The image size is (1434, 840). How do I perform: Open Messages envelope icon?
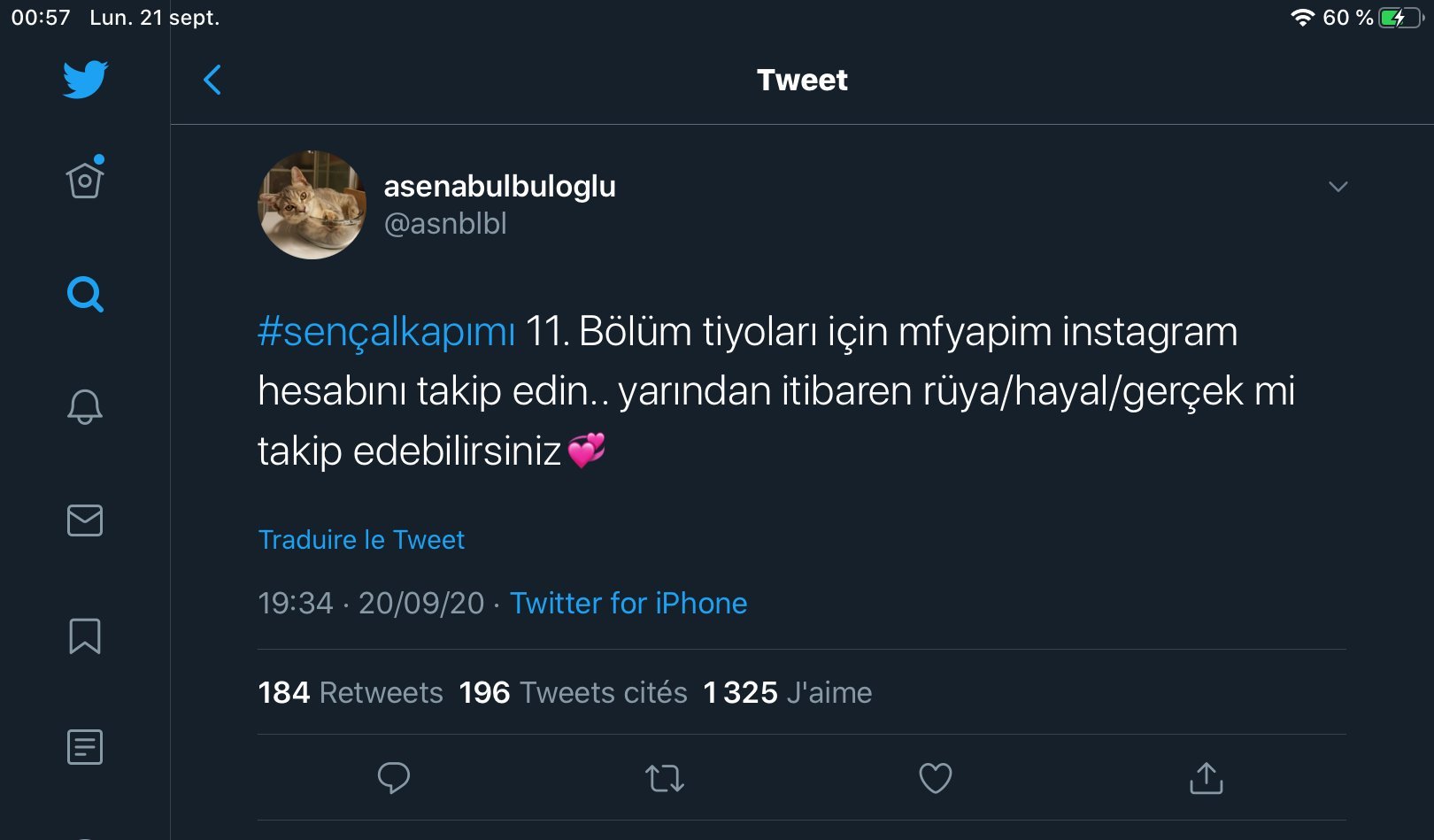click(x=85, y=520)
